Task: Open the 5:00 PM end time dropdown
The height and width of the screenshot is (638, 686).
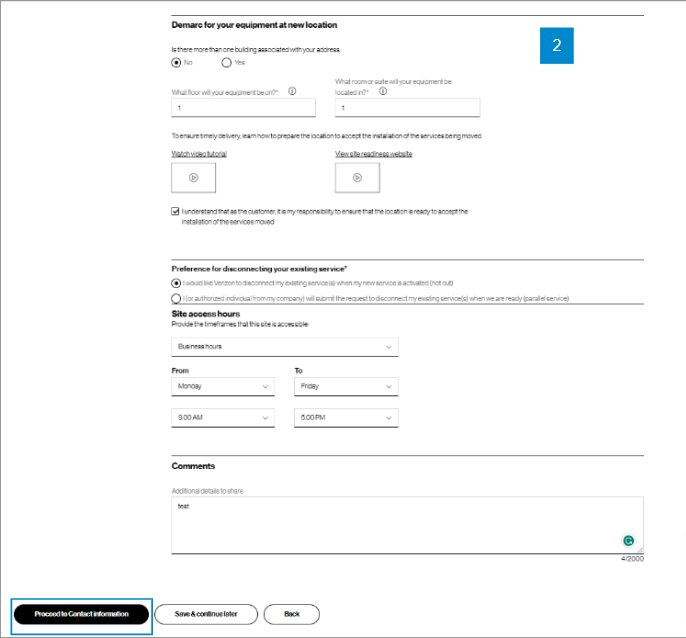Action: [x=346, y=418]
